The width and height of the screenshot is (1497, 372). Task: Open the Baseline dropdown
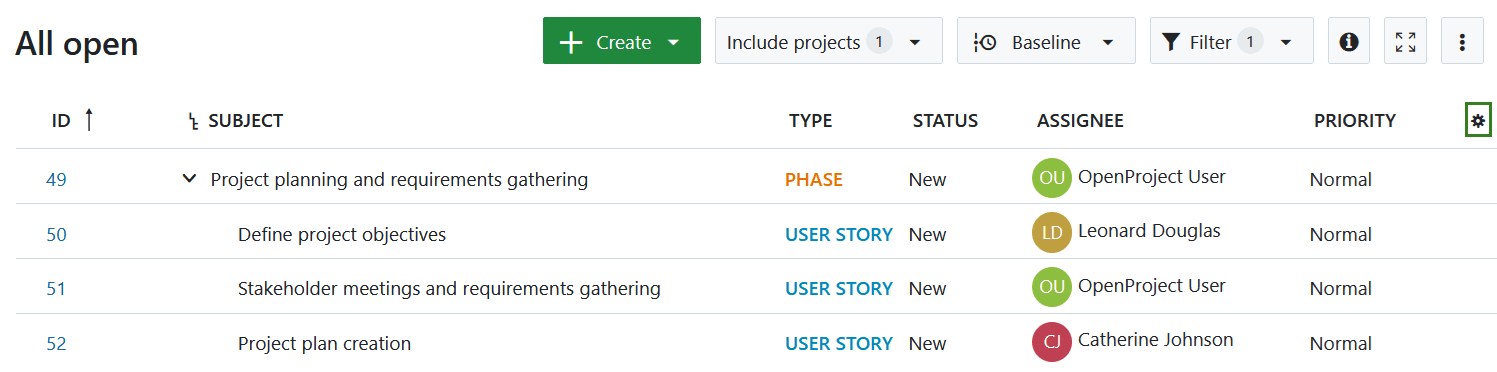tap(1046, 42)
